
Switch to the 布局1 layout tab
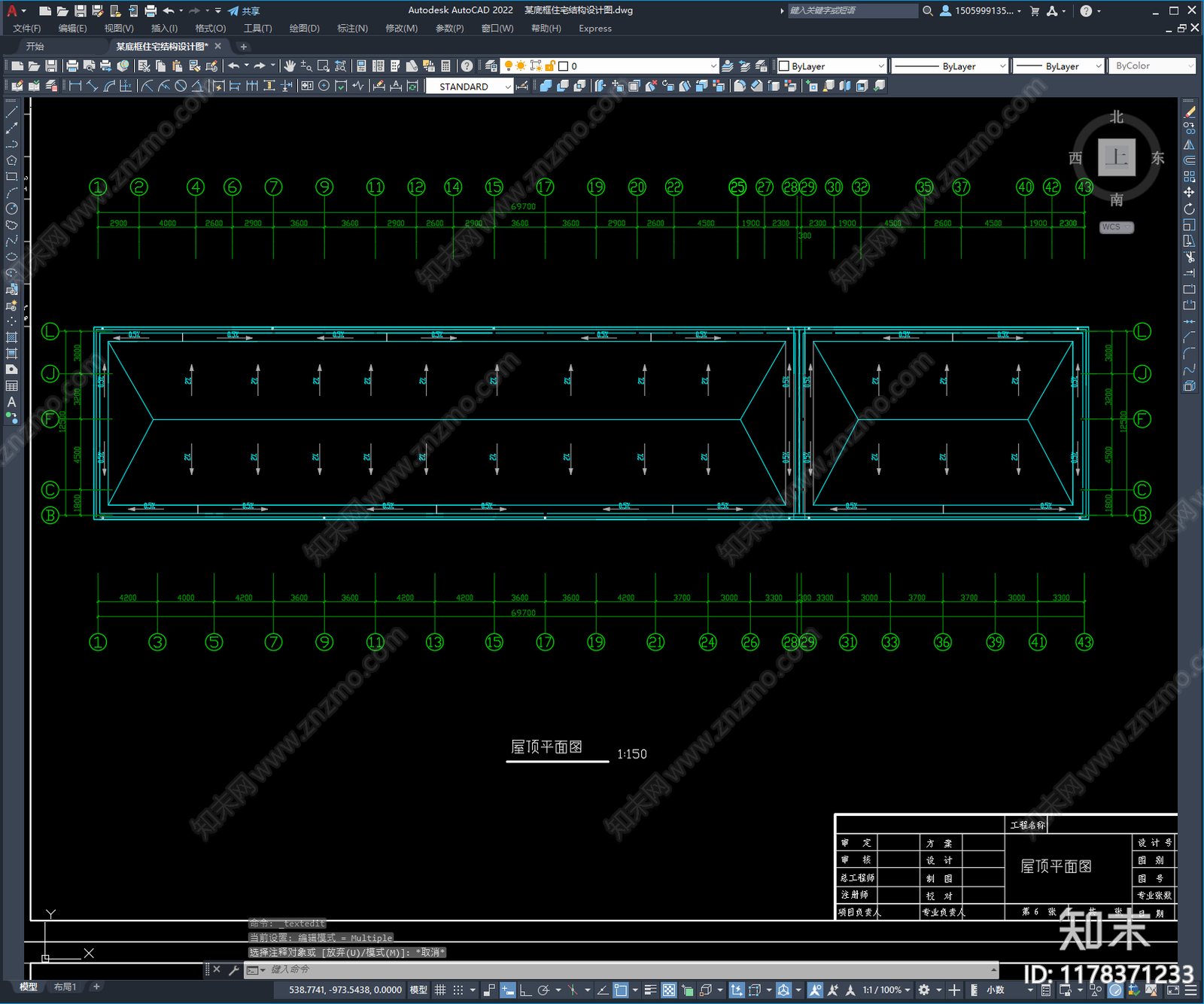65,987
